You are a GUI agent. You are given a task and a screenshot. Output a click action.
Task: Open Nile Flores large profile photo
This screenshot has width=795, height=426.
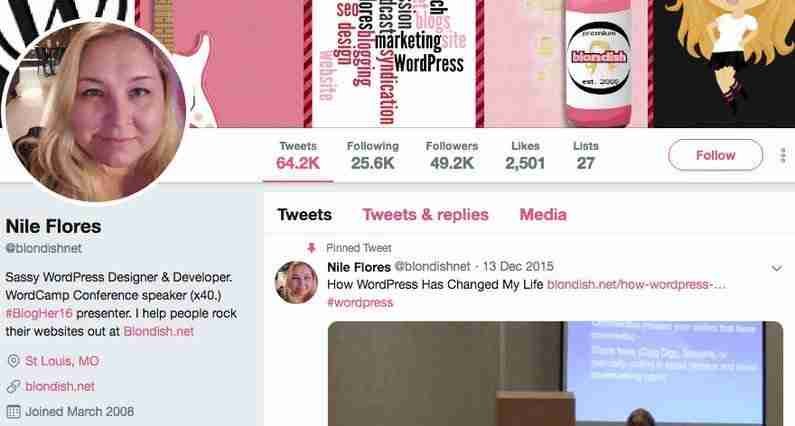click(x=95, y=112)
